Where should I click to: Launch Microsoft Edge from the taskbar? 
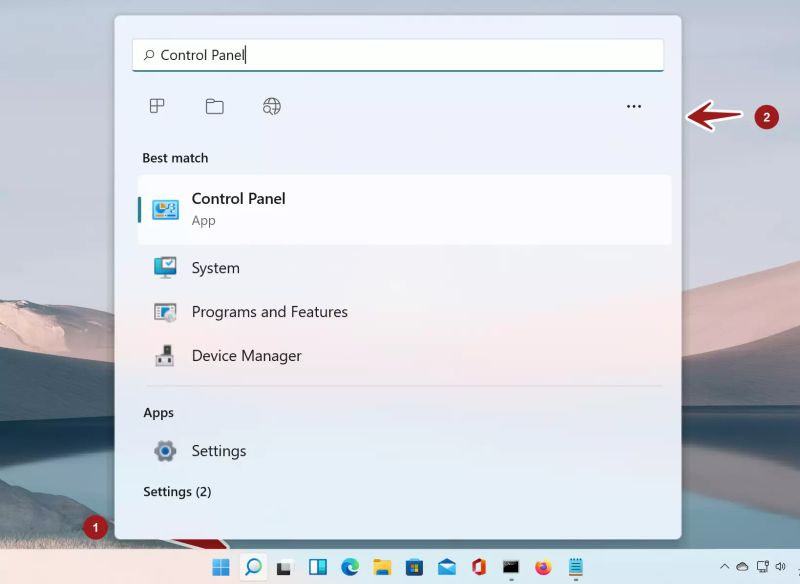351,568
